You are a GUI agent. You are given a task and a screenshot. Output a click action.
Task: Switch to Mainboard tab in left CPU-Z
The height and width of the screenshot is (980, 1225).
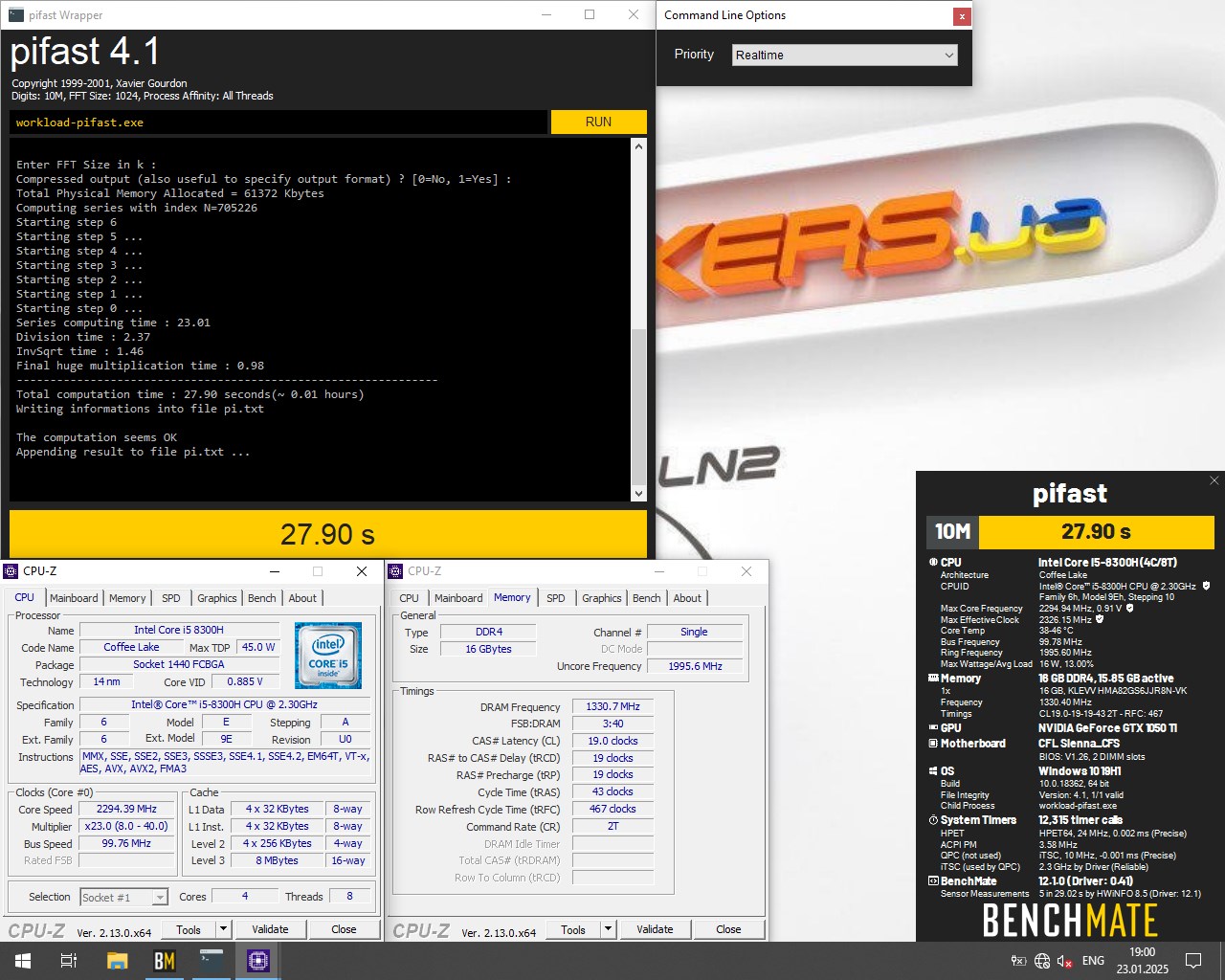click(x=74, y=598)
